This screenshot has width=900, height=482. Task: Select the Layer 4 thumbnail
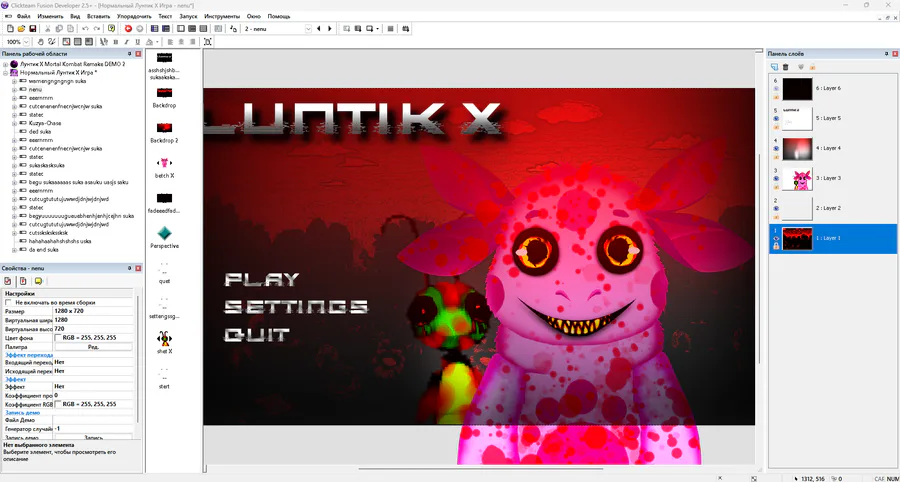(x=797, y=149)
